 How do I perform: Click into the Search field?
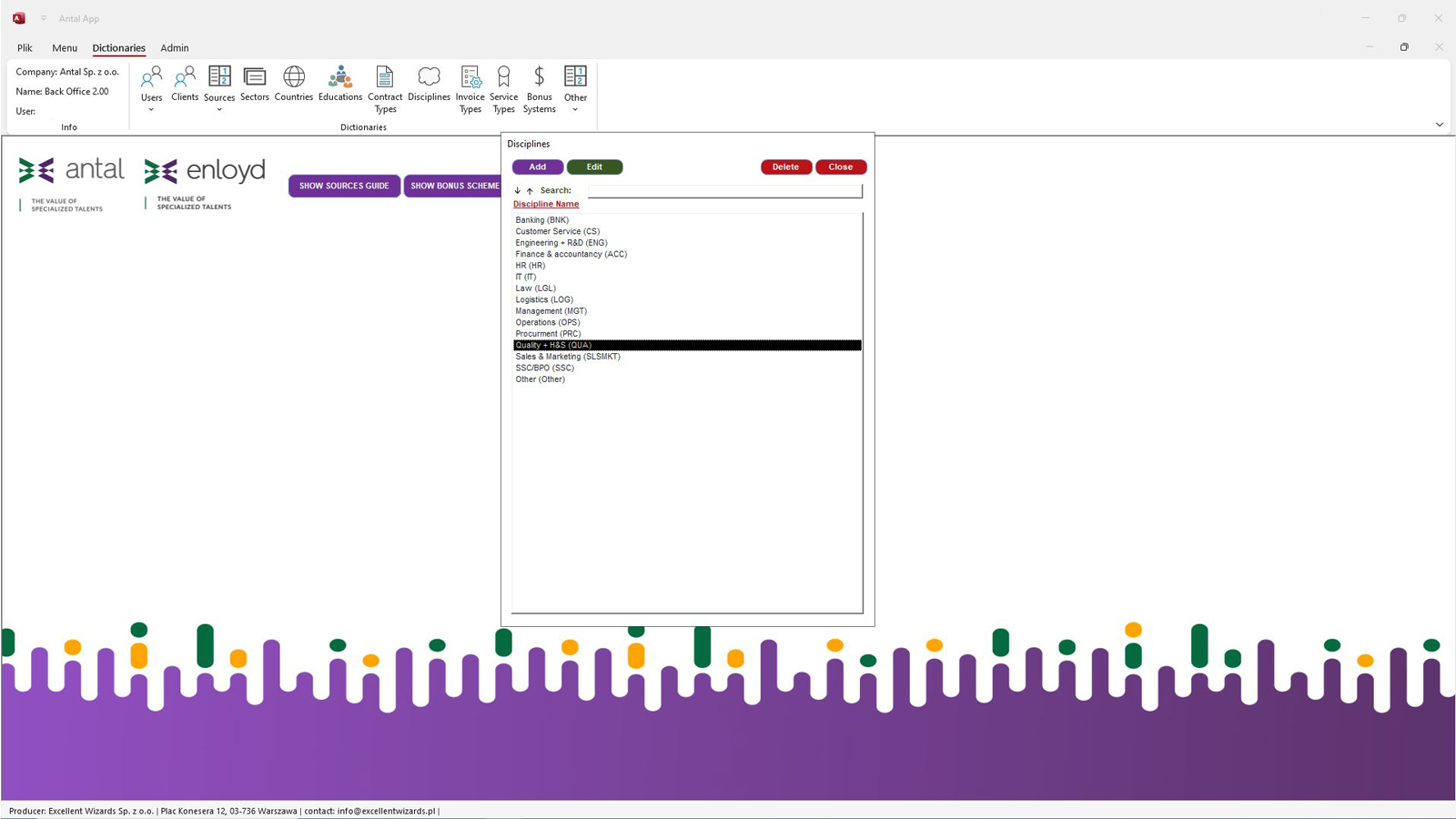point(724,190)
